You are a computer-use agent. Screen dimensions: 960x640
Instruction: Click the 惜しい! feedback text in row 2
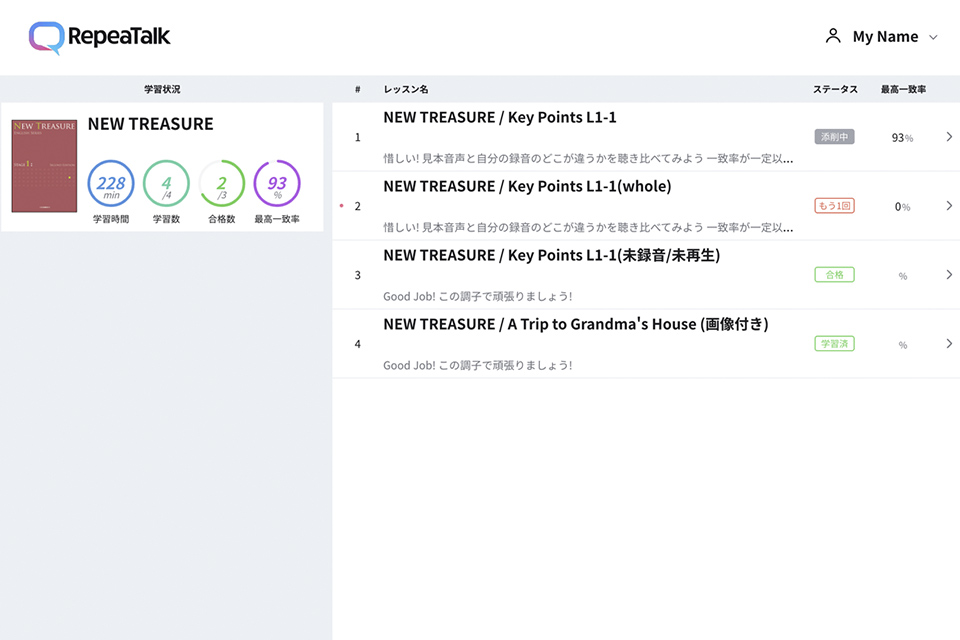click(588, 228)
